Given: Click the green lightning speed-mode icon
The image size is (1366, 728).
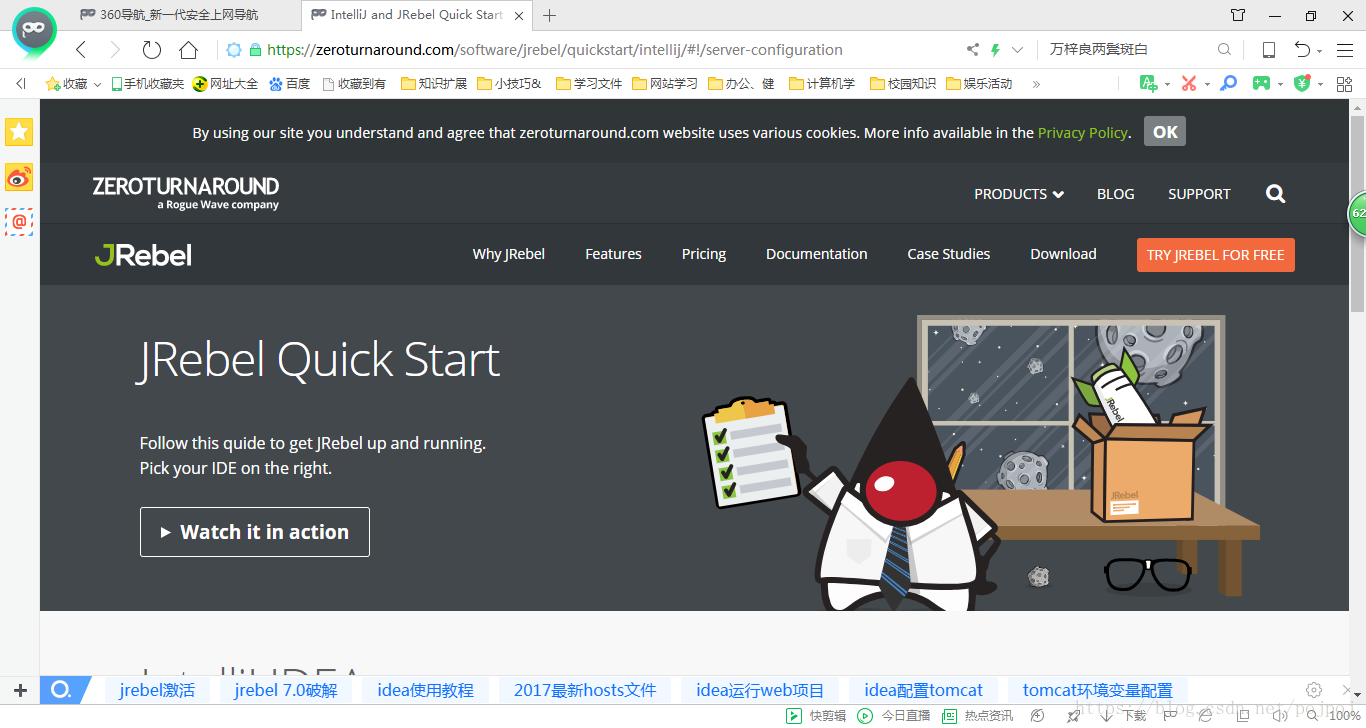Looking at the screenshot, I should [995, 50].
